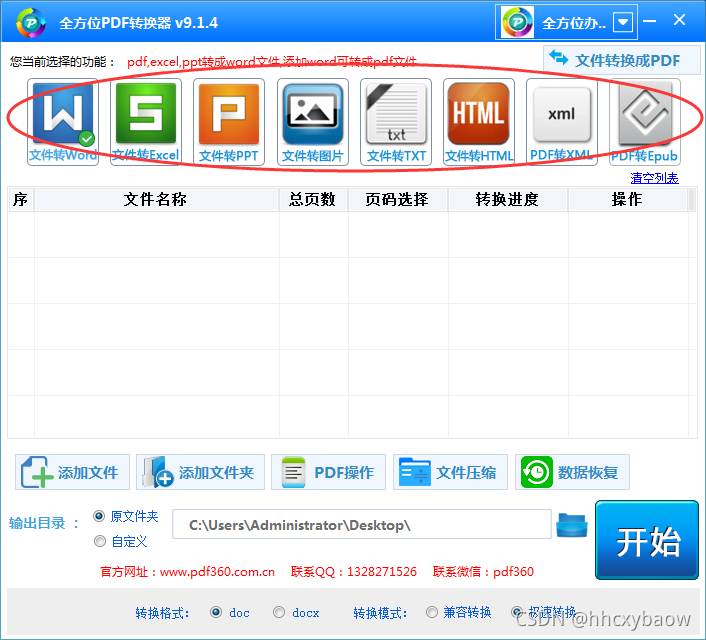
Task: Select the 文件转Word conversion icon
Action: point(63,122)
